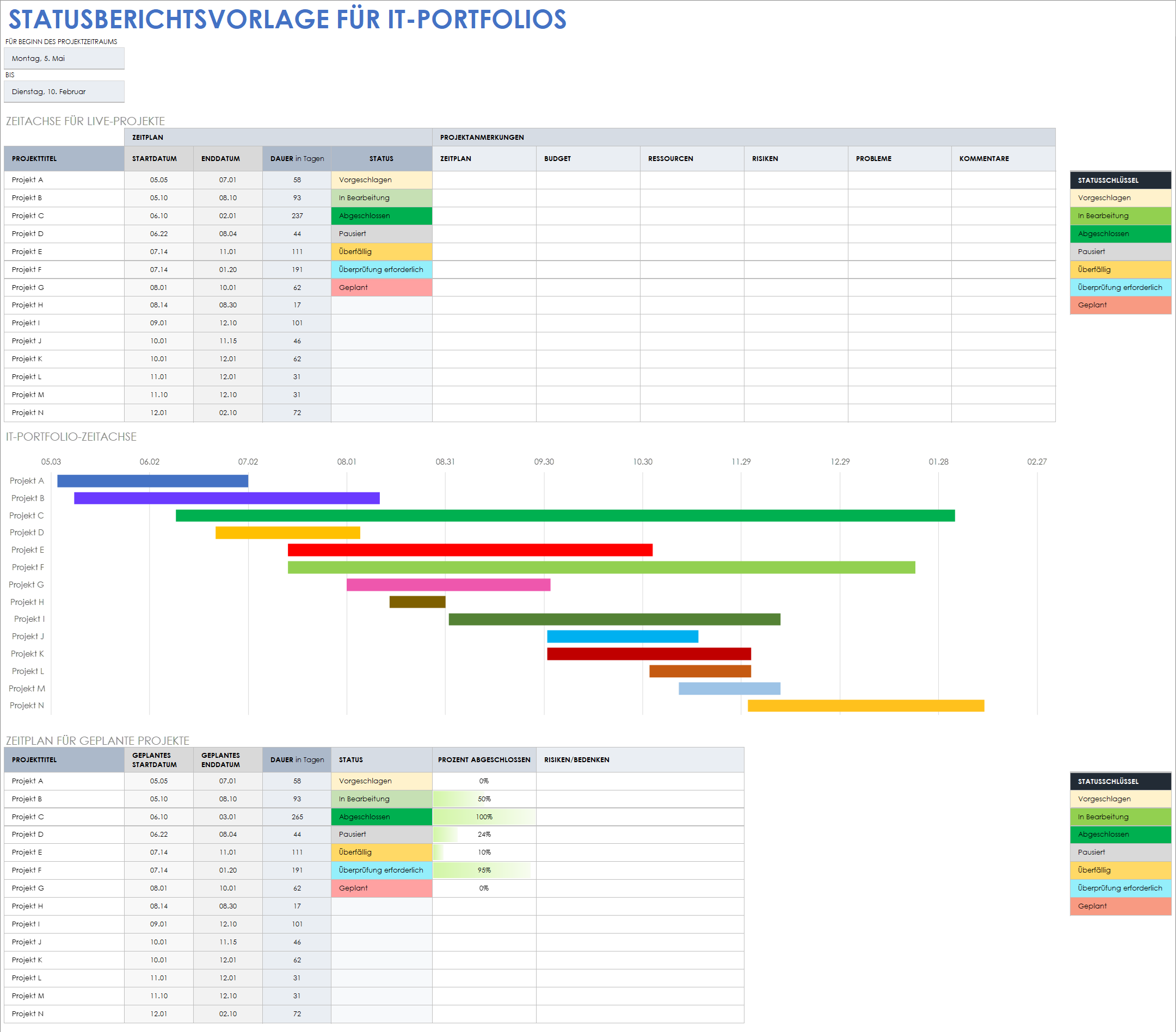Screen dimensions: 1176x1032
Task: Click planned end date 03.01 of Projekt C
Action: (228, 817)
